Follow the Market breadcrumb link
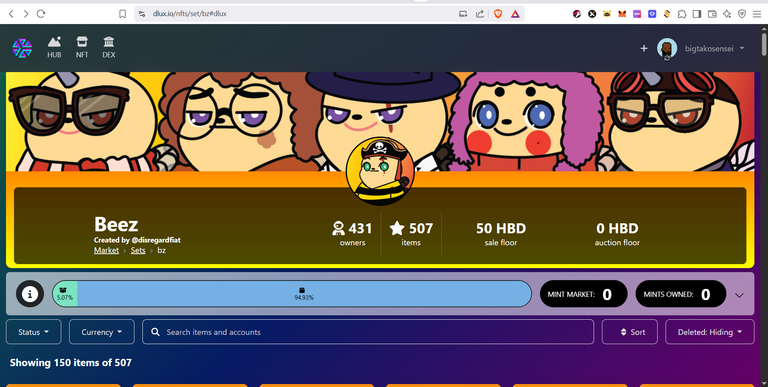Viewport: 768px width, 387px height. click(106, 250)
